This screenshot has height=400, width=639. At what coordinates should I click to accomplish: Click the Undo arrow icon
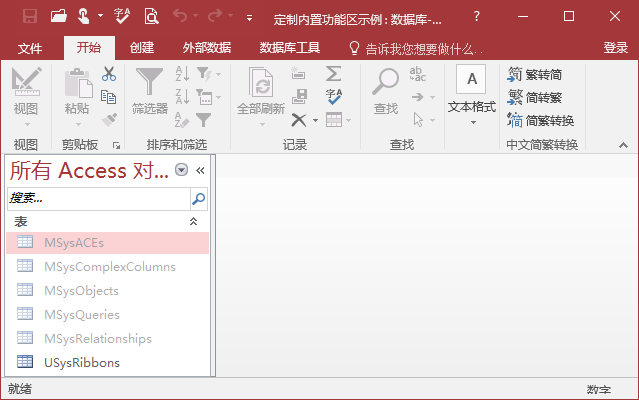tap(180, 16)
